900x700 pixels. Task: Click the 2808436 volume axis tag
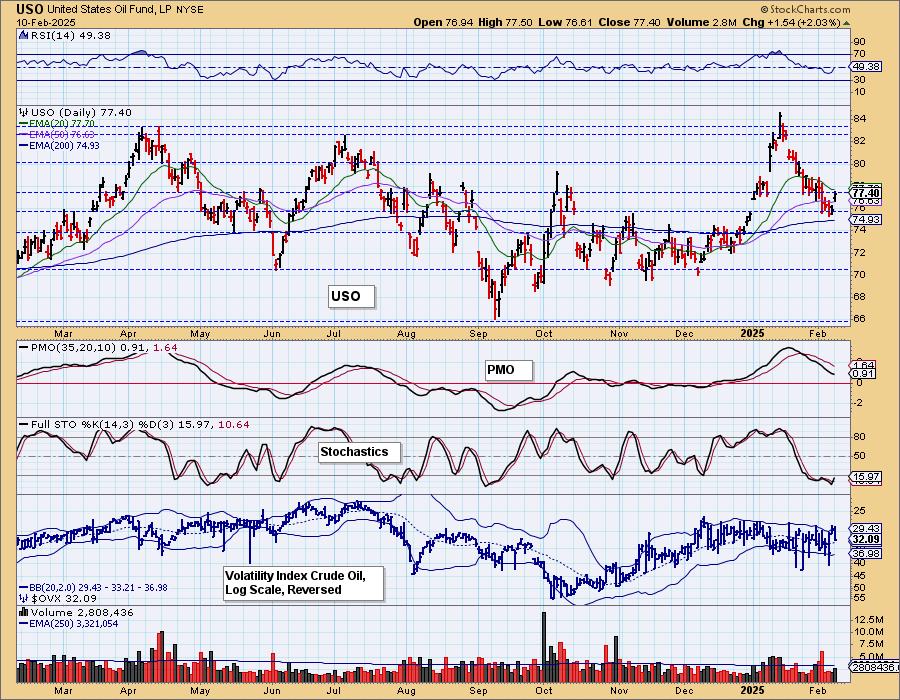point(875,668)
